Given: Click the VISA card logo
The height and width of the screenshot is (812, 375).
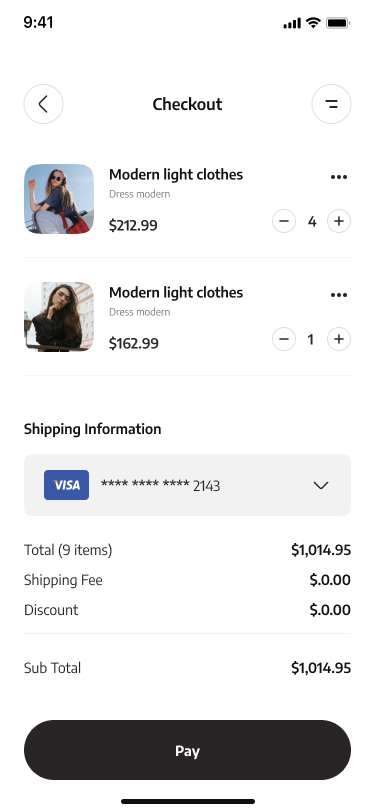Looking at the screenshot, I should point(66,485).
